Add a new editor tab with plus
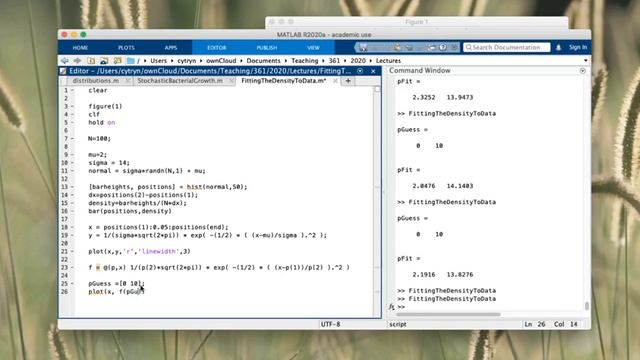Image resolution: width=640 pixels, height=360 pixels. pyautogui.click(x=348, y=81)
